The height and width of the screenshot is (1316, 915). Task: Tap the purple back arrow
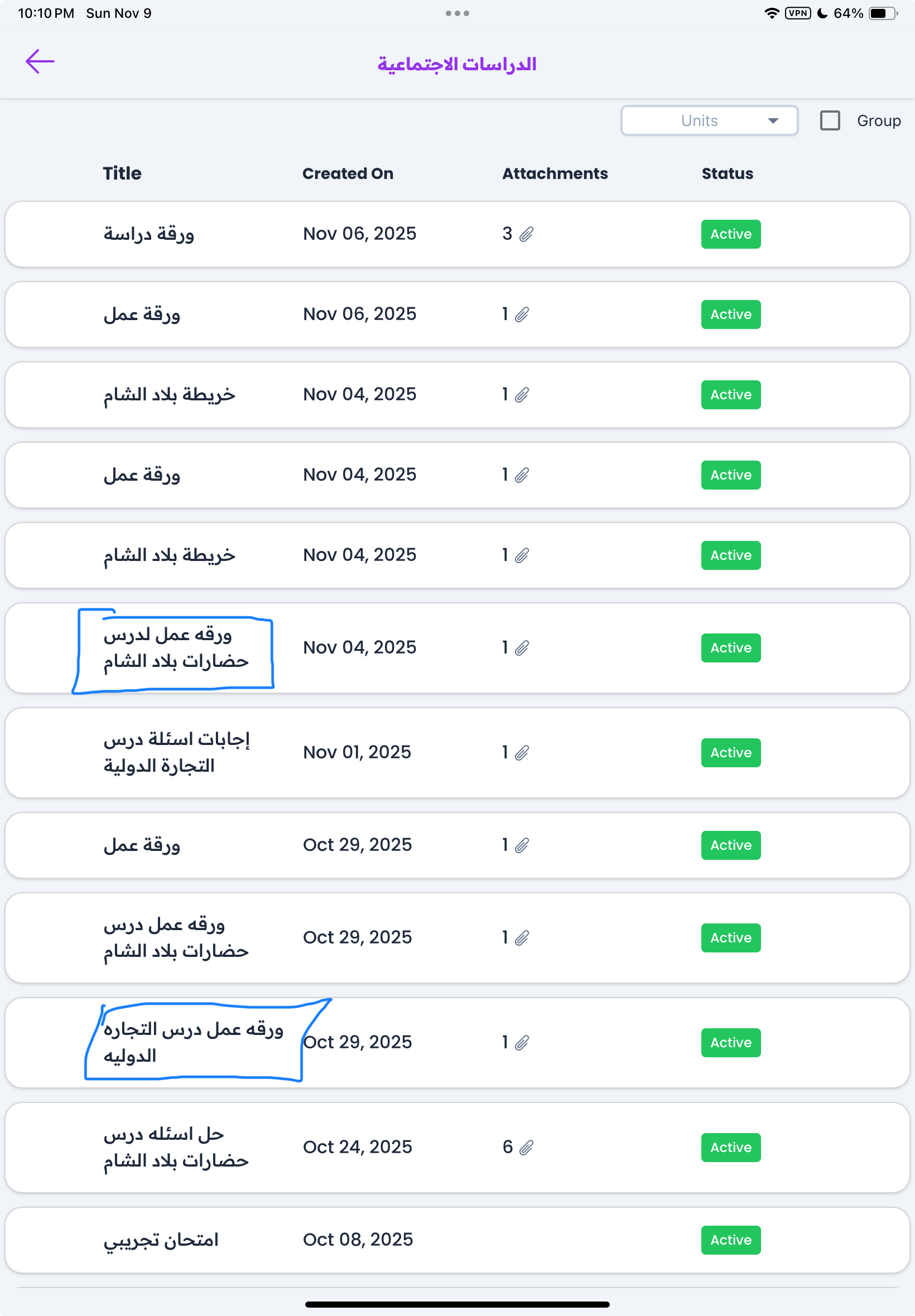pos(40,61)
